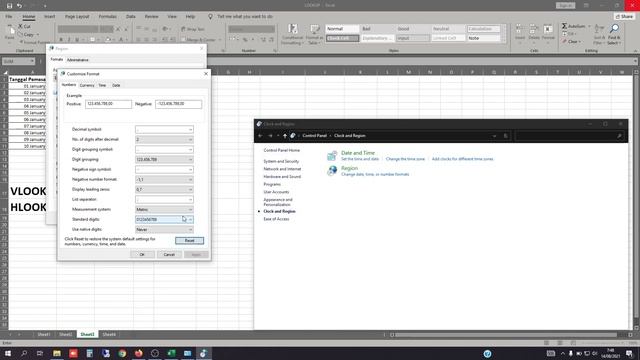Select the Bad cell style swatch
Screen dimensions: 640x360
[377, 29]
